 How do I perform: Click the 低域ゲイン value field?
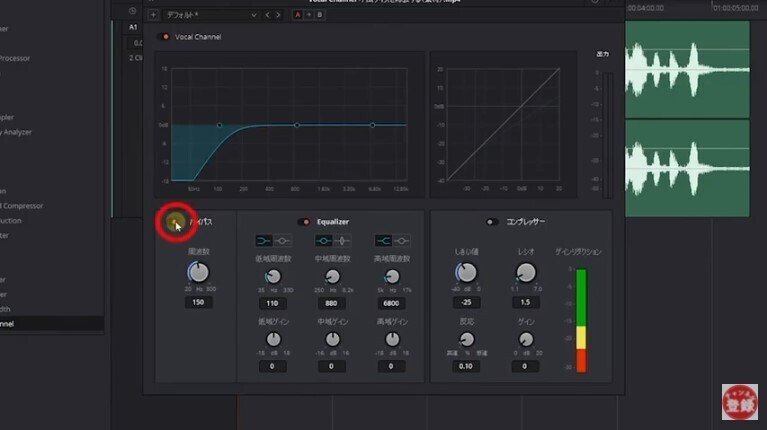[x=272, y=366]
